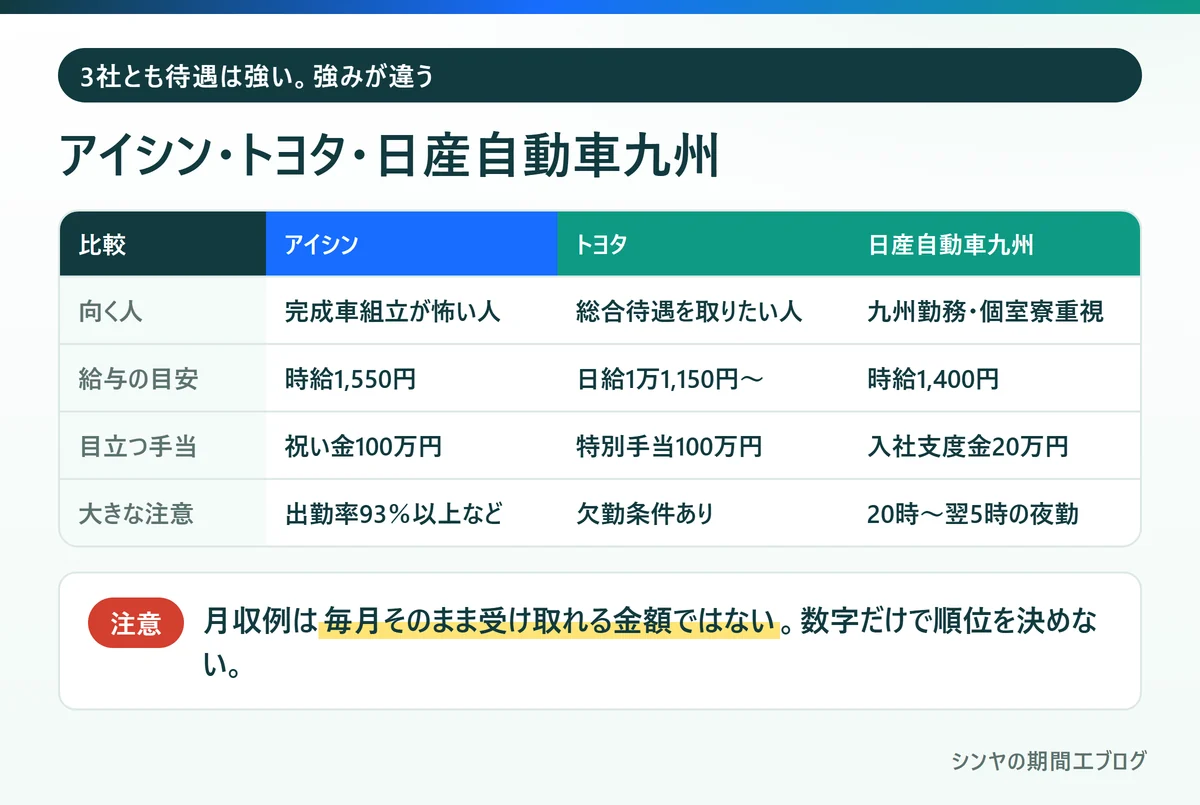This screenshot has width=1200, height=805.
Task: Click the red '注意' badge
Action: pos(136,623)
